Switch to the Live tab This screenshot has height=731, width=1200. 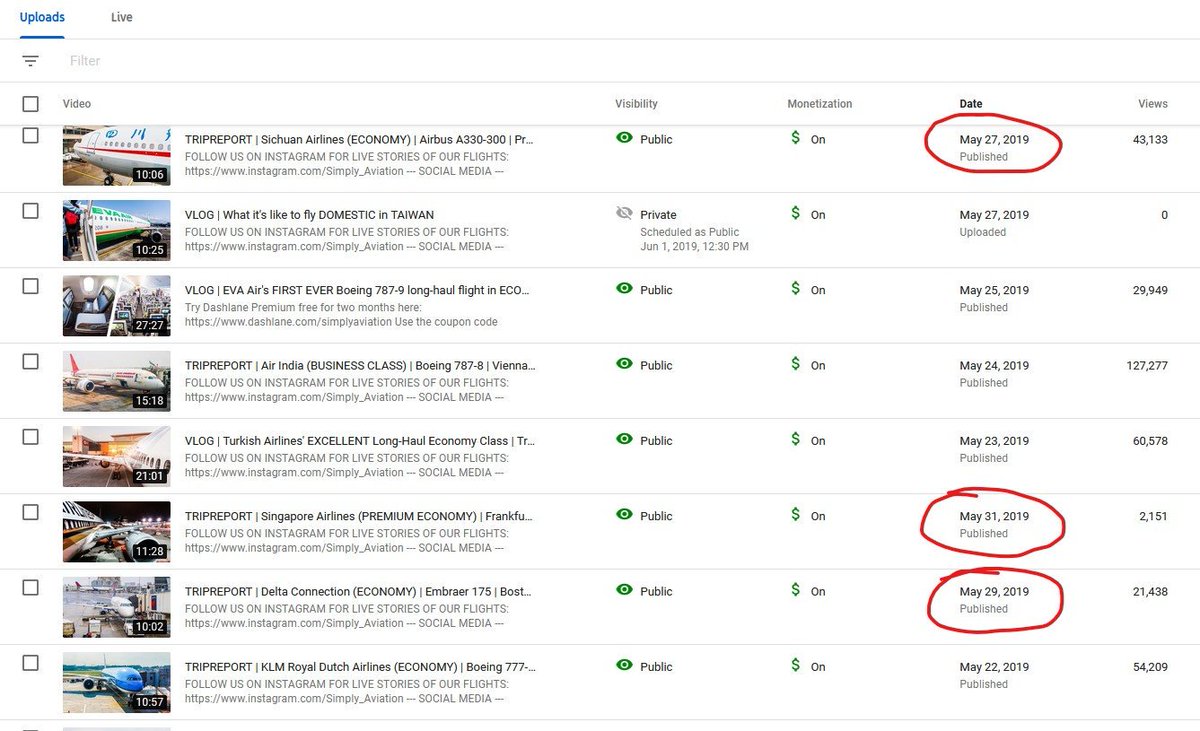pyautogui.click(x=122, y=18)
